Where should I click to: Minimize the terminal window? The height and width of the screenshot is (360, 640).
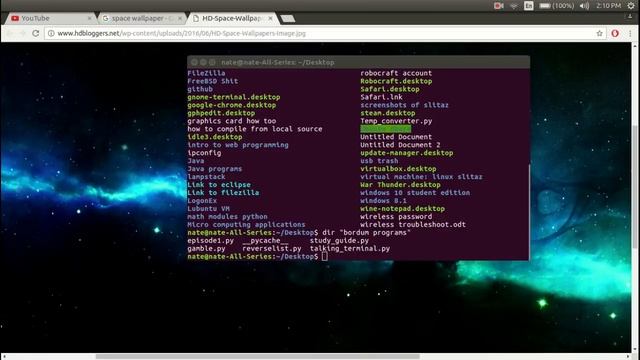point(203,62)
